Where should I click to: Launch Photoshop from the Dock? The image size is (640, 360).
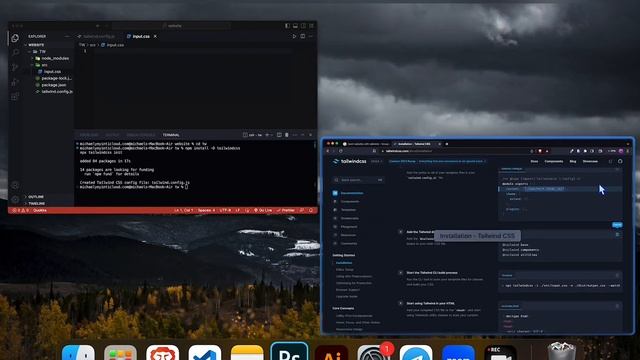coord(289,352)
